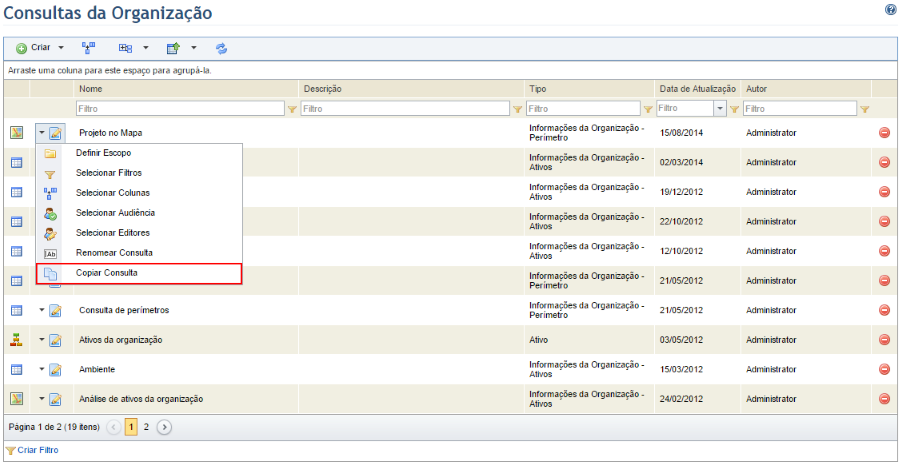Screen dimensions: 903x466
Task: Delete the Consulta de perímetros query
Action: [885, 310]
